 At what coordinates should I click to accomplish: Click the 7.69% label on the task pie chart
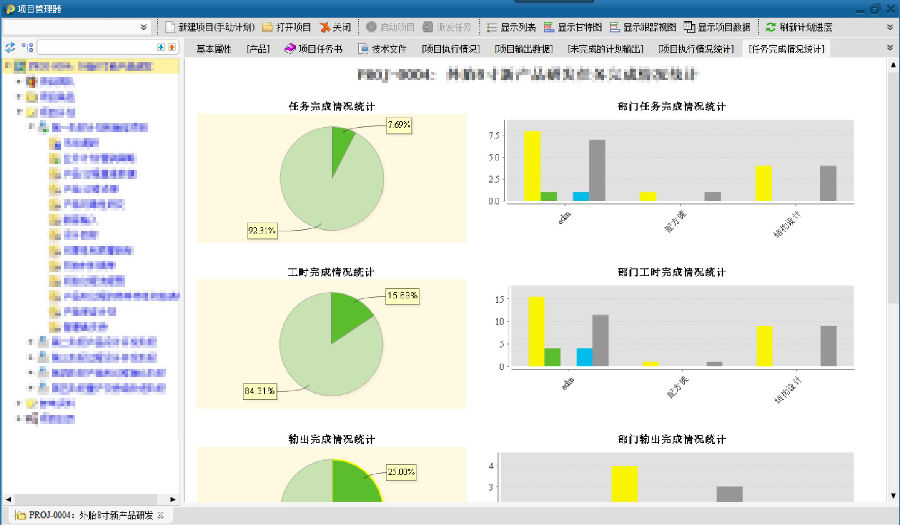[399, 125]
